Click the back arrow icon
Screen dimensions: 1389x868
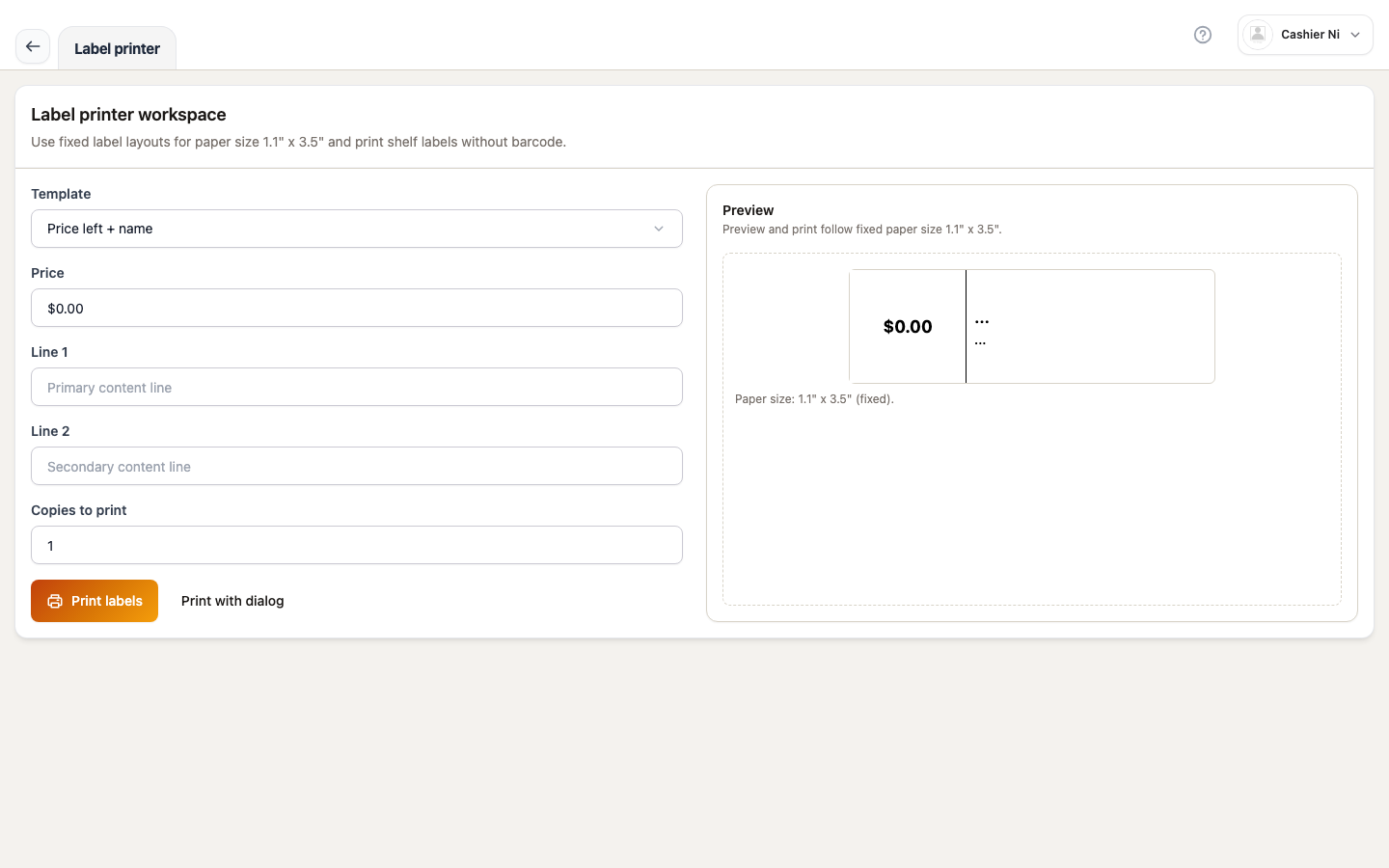pos(33,46)
